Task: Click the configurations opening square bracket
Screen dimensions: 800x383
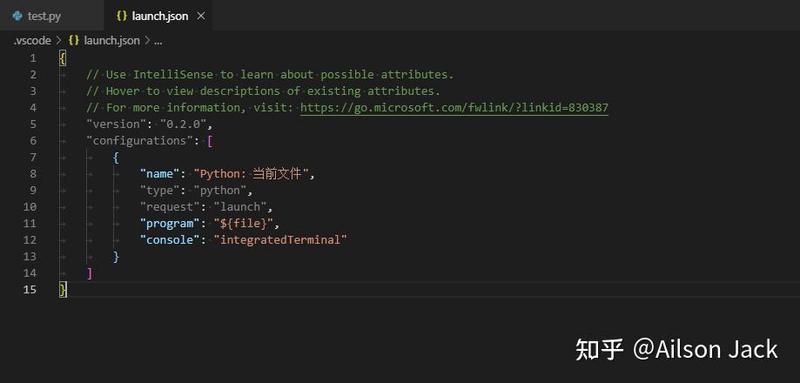Action: point(210,141)
